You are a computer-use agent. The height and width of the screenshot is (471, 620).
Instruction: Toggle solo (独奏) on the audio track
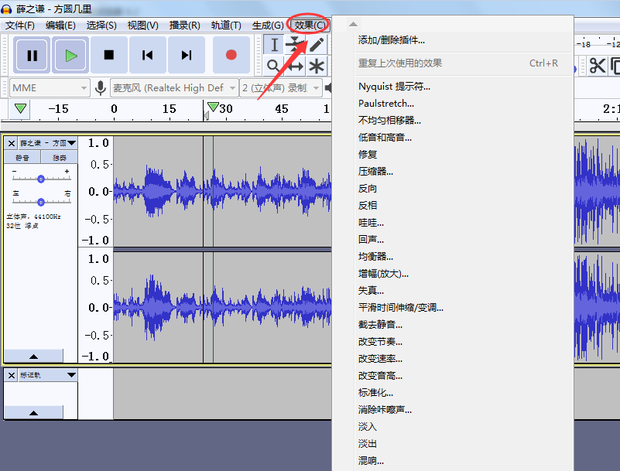(60, 158)
